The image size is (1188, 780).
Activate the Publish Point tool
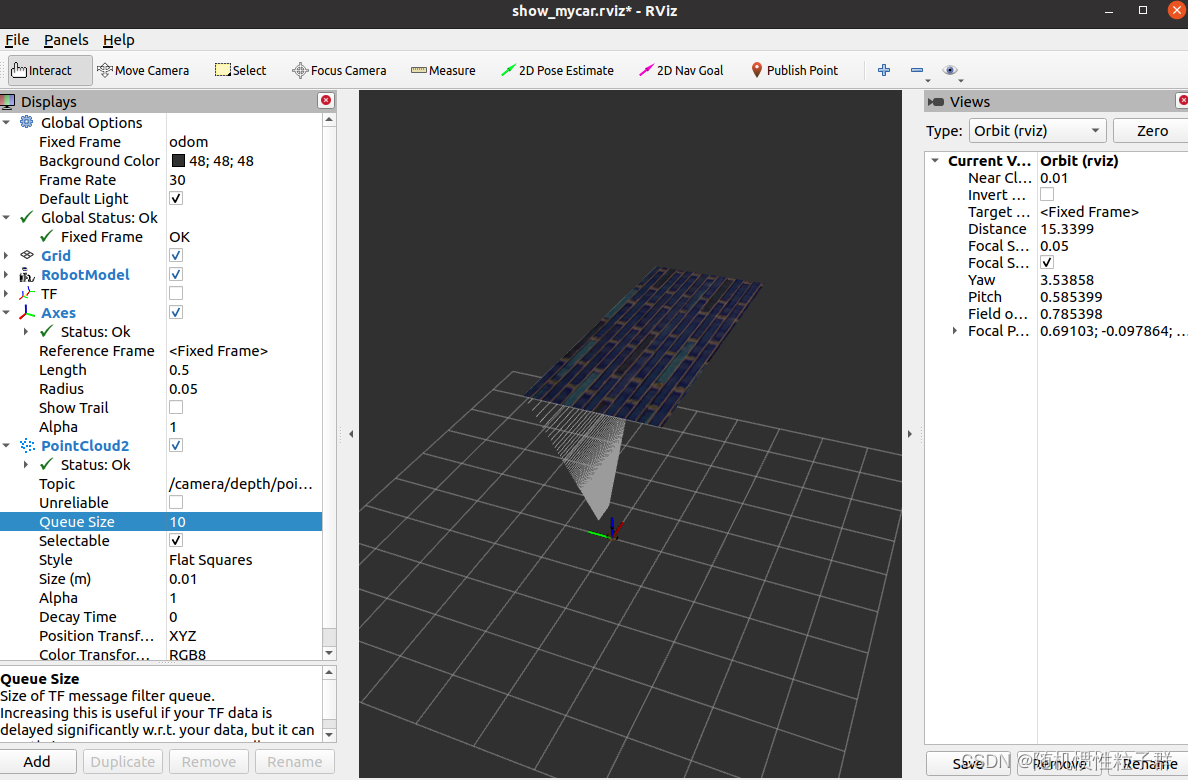(795, 70)
